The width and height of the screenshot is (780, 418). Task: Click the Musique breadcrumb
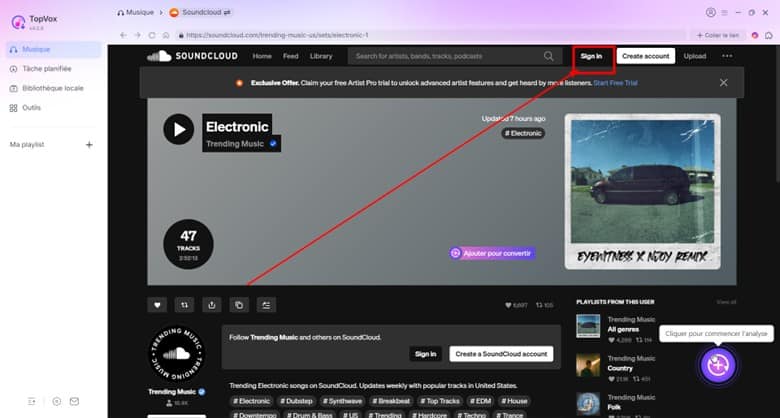[x=135, y=12]
